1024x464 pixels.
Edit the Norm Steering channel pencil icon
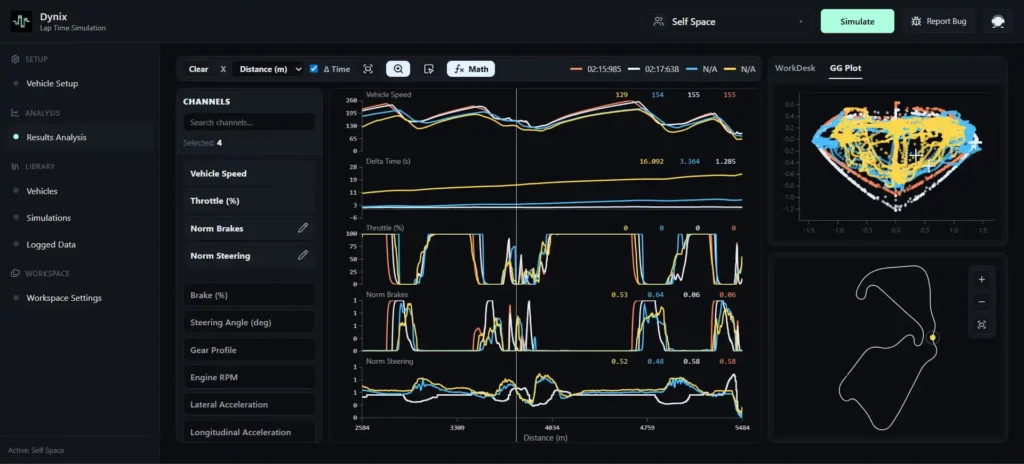[x=302, y=256]
